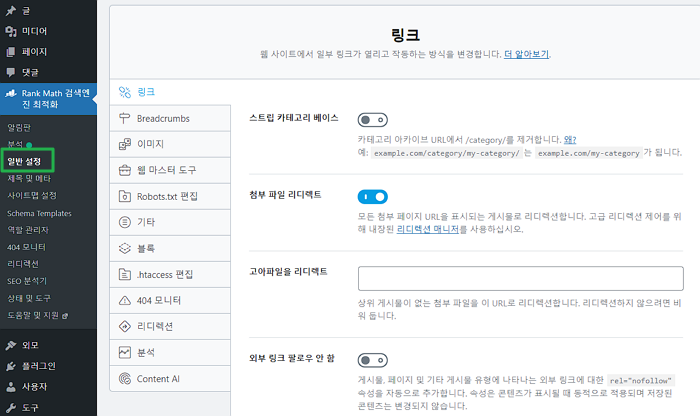Open the 분석 settings tab
Screen dimensions: 700x416
coord(170,352)
